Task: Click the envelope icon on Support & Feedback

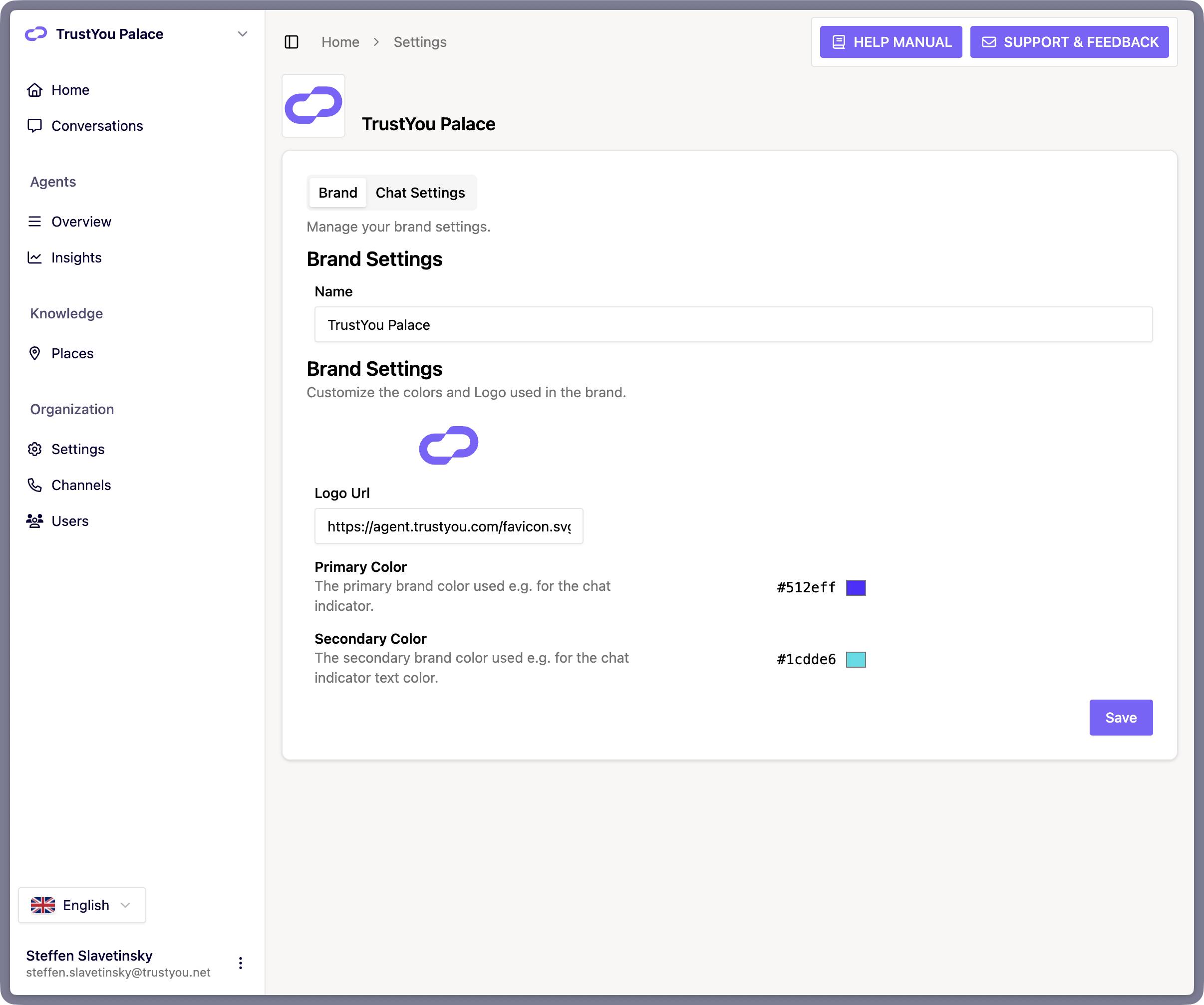Action: pos(989,42)
